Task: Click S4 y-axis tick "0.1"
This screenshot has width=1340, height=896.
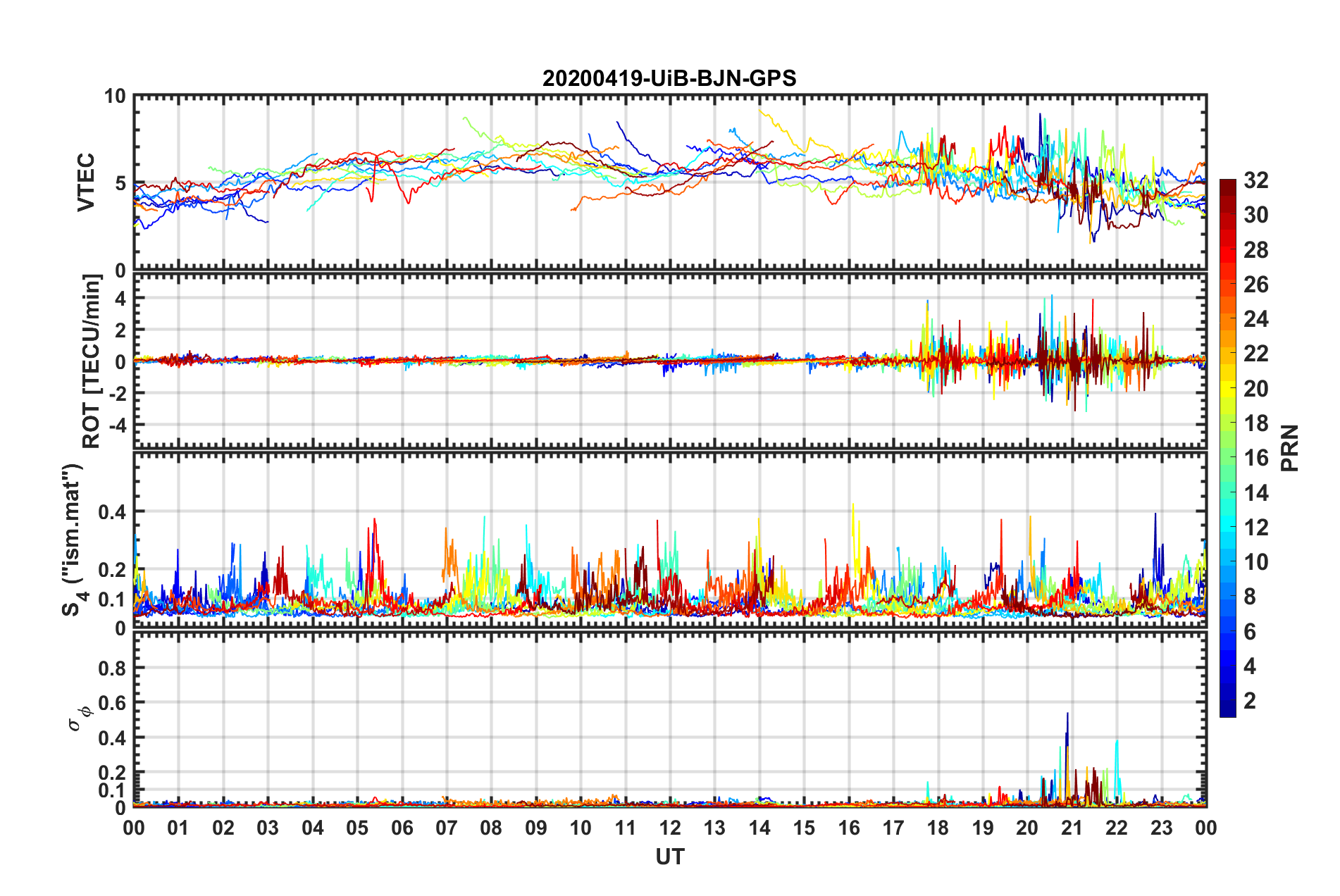Action: pyautogui.click(x=112, y=599)
